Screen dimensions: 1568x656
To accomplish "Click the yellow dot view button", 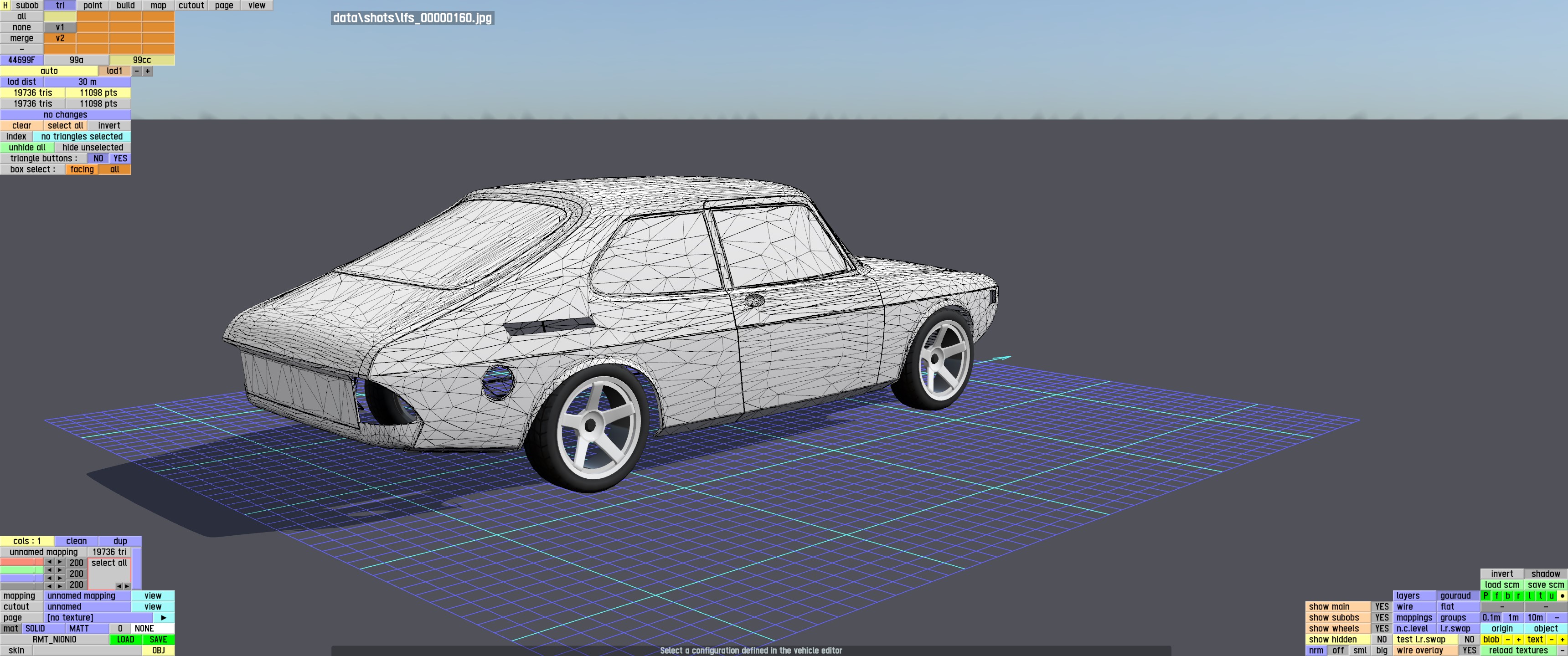I will pyautogui.click(x=1562, y=596).
